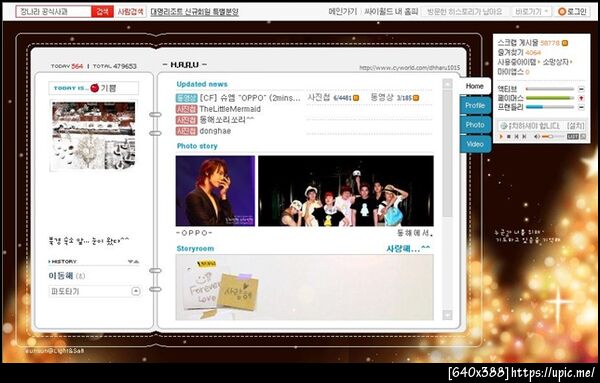The image size is (600, 383).
Task: Click the TODAY visitor count 564
Action: pos(77,66)
